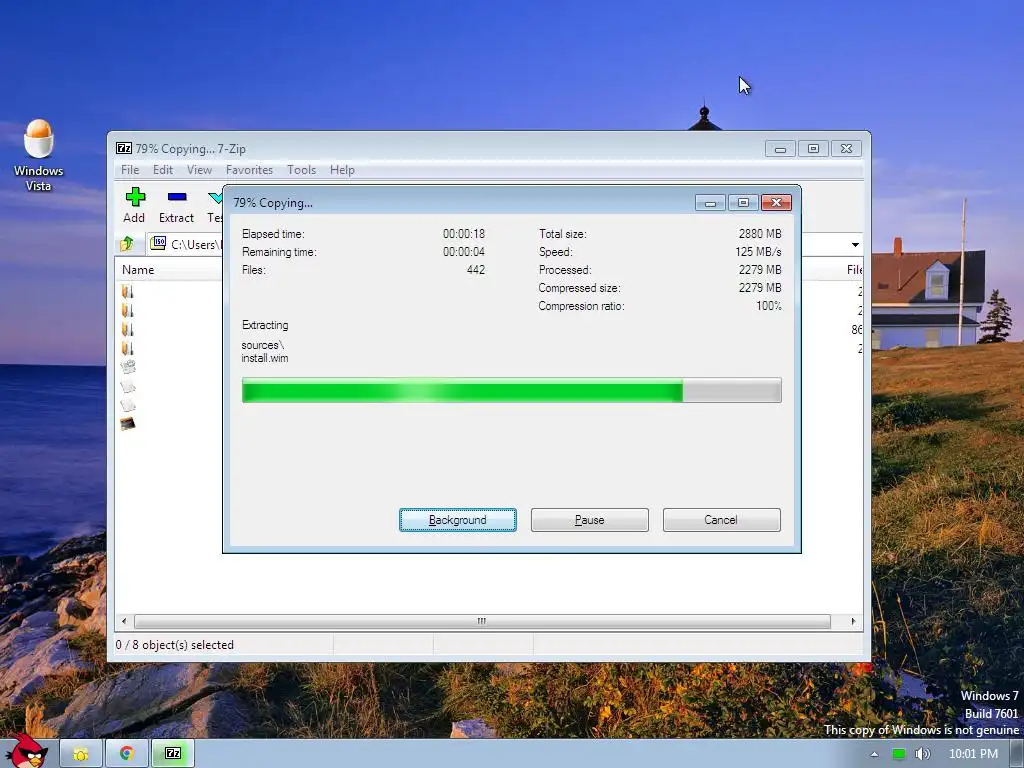The width and height of the screenshot is (1024, 768).
Task: Click the Elapsed time 00:00:18 value
Action: pos(464,234)
